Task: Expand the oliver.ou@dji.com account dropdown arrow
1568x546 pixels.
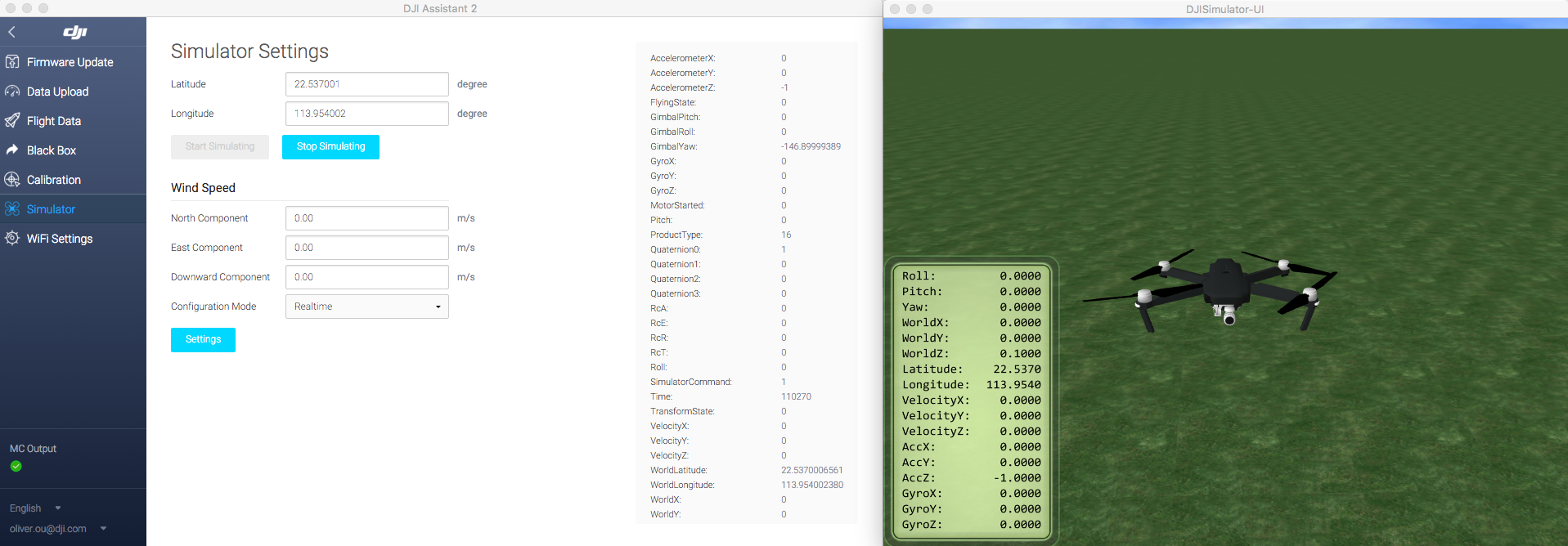Action: click(104, 529)
